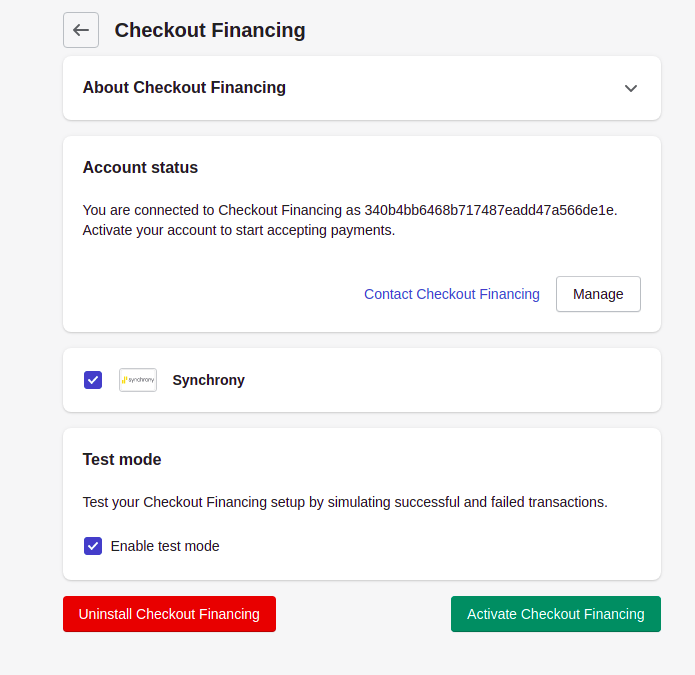Click the test mode description text
Screen dimensions: 695x675
click(x=345, y=502)
